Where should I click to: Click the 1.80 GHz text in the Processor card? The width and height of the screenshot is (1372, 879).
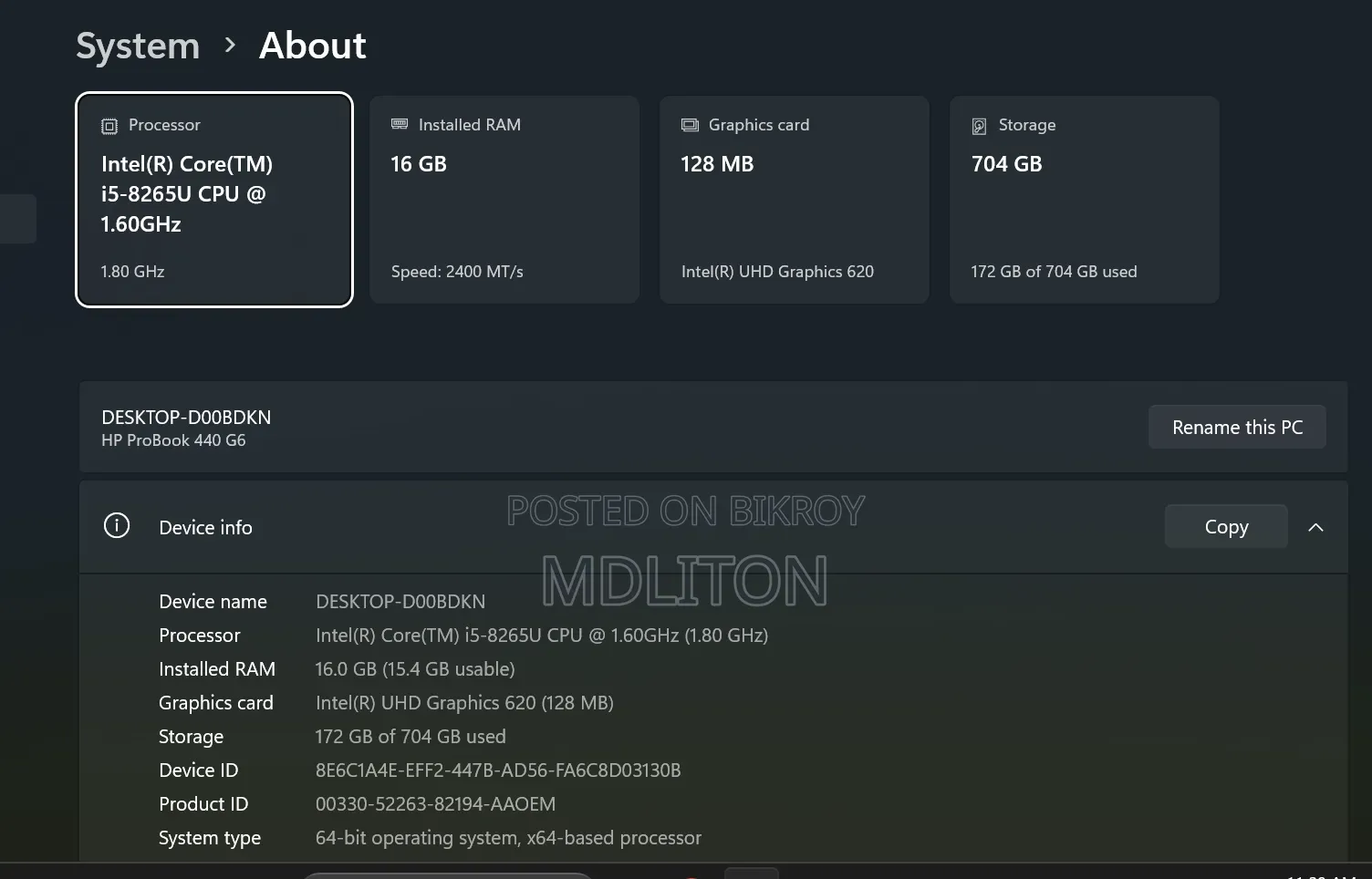[132, 272]
